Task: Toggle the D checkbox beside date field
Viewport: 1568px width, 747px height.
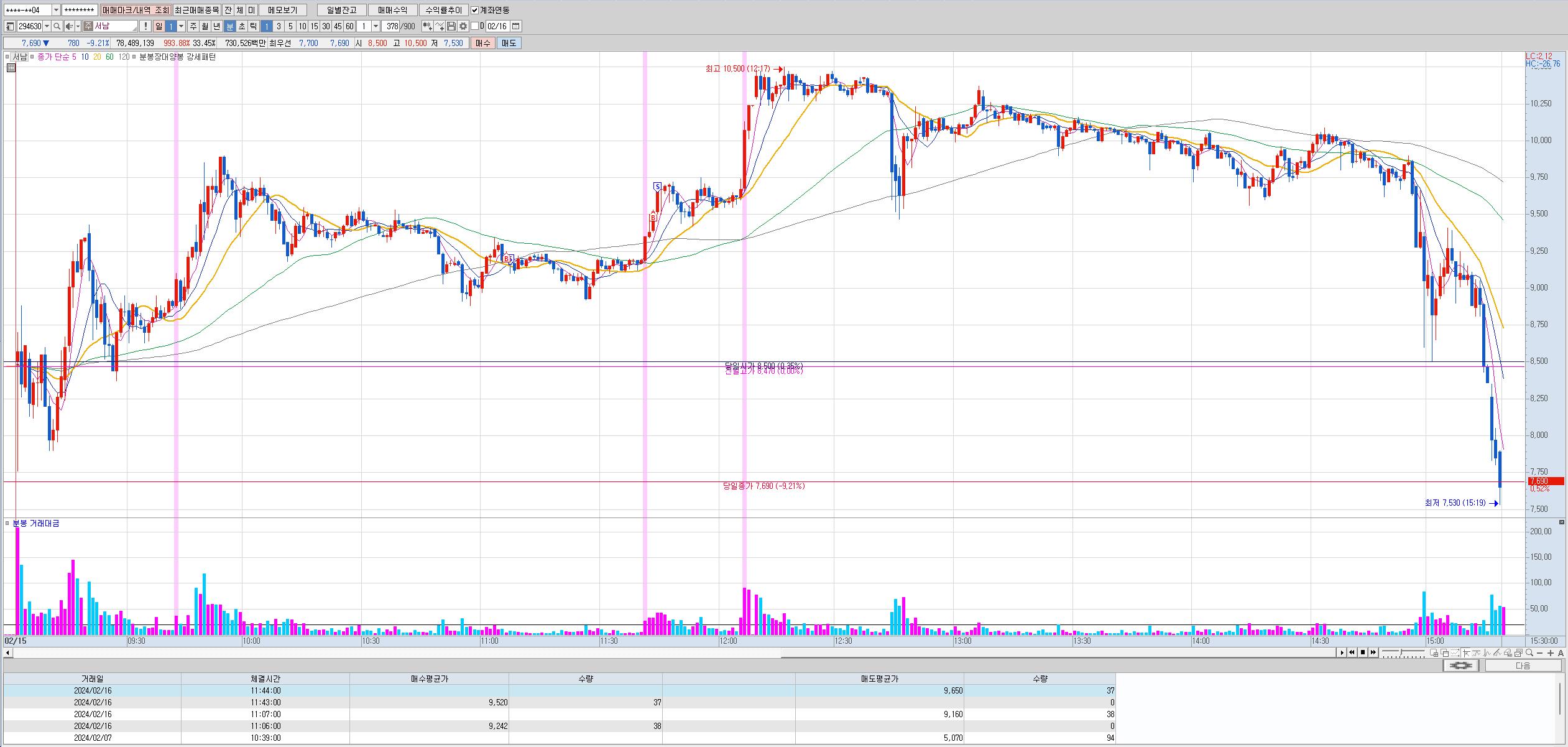Action: coord(475,26)
